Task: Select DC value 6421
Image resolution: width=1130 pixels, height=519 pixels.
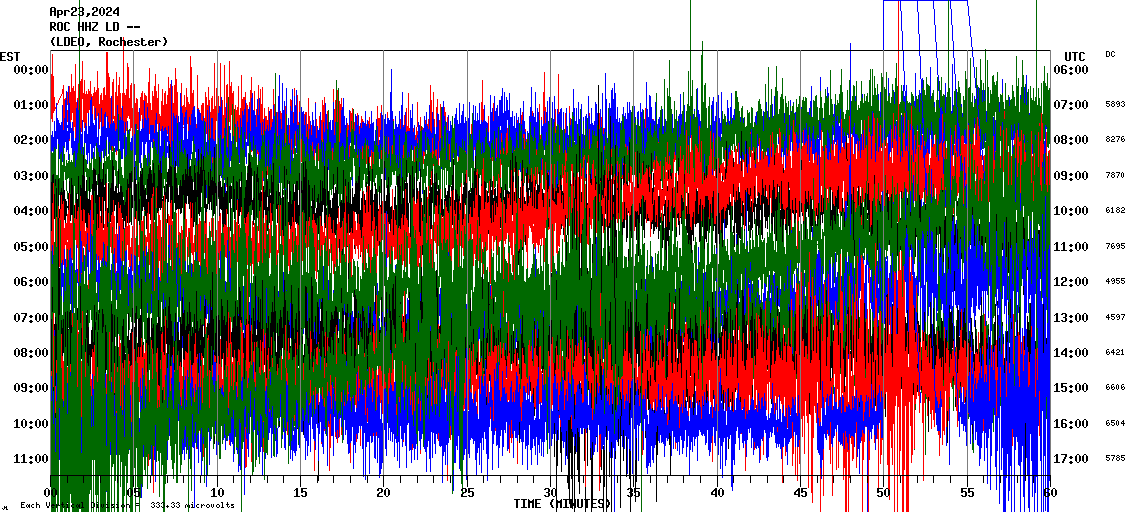Action: [1115, 352]
